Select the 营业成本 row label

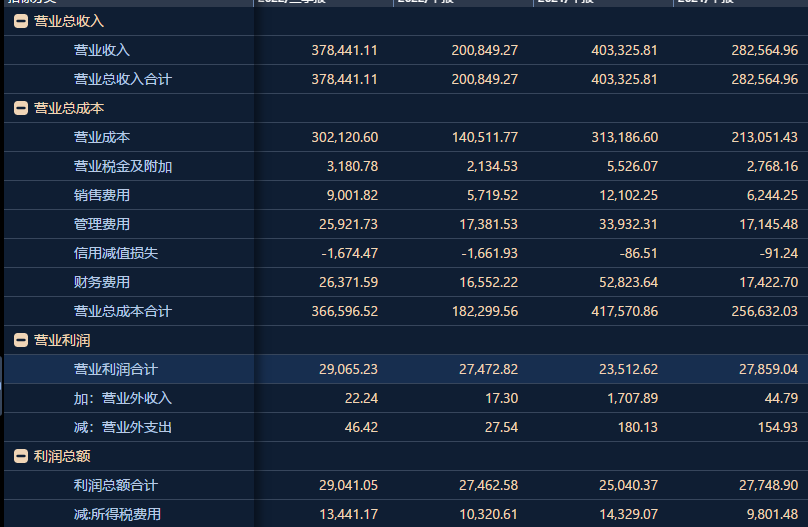coord(102,137)
